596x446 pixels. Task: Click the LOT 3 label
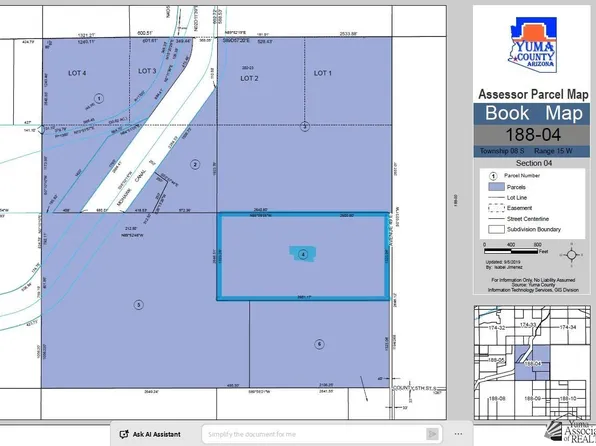click(x=147, y=71)
